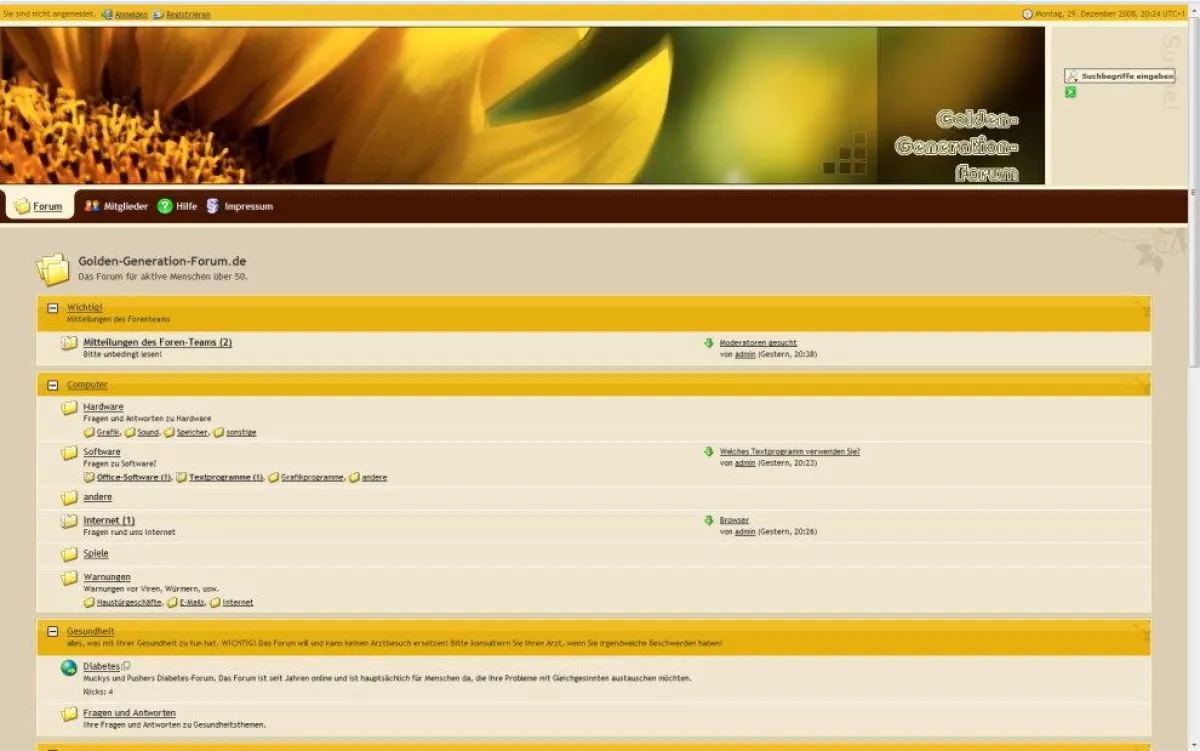Viewport: 1200px width, 751px height.
Task: Click the green arrow beside Moderatoren gesucht
Action: click(709, 341)
